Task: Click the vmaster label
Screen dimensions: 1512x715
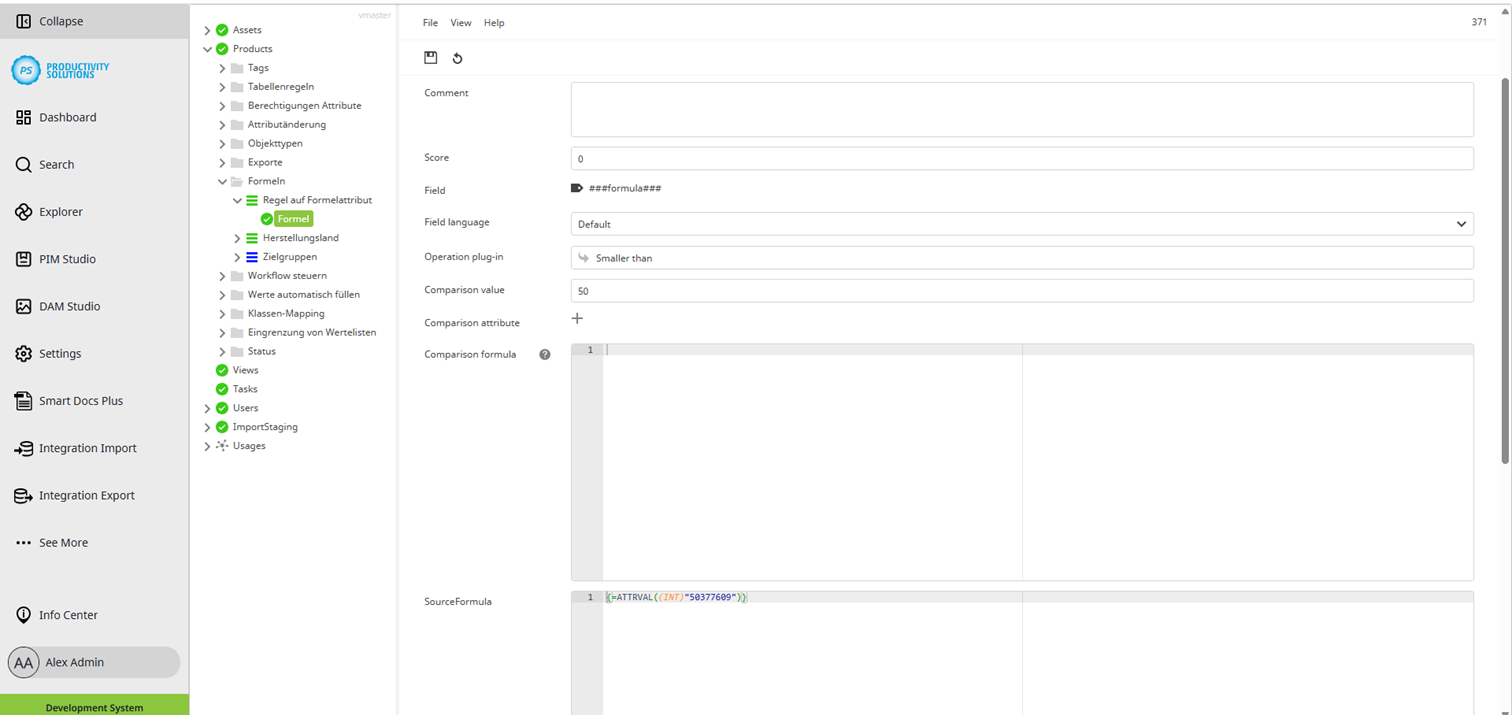Action: [x=375, y=15]
